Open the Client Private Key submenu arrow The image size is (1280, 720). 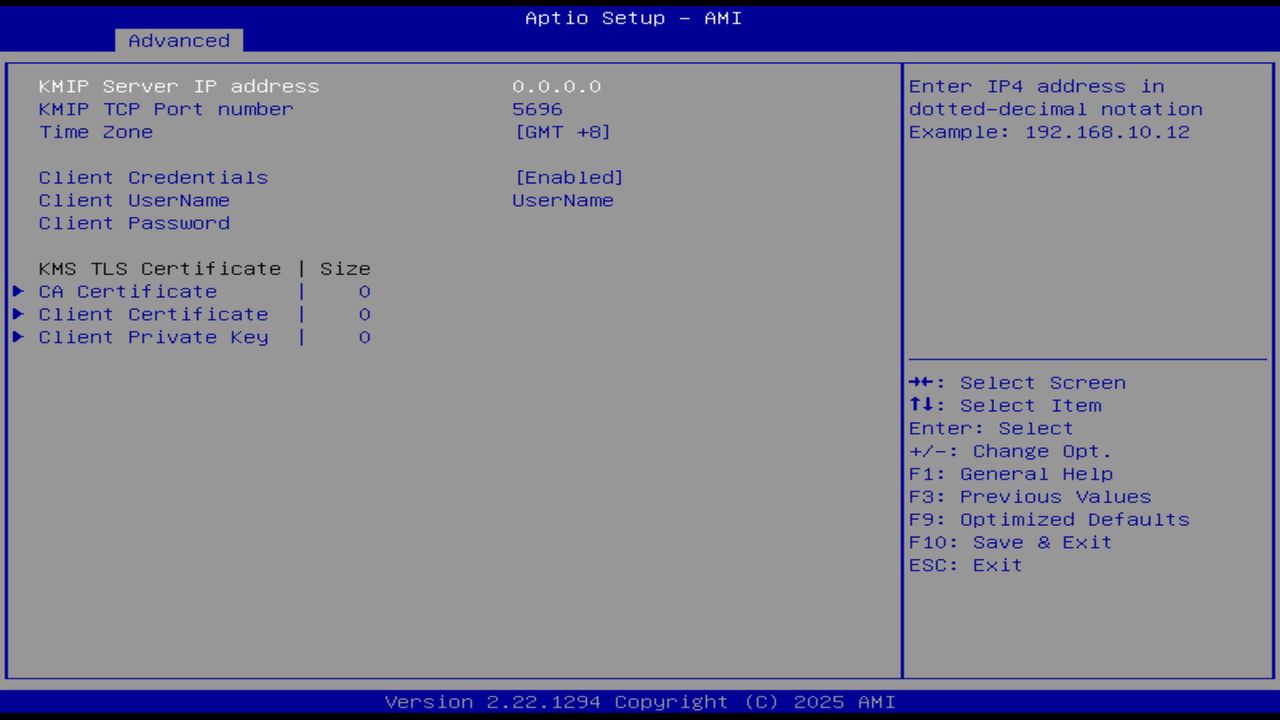18,337
